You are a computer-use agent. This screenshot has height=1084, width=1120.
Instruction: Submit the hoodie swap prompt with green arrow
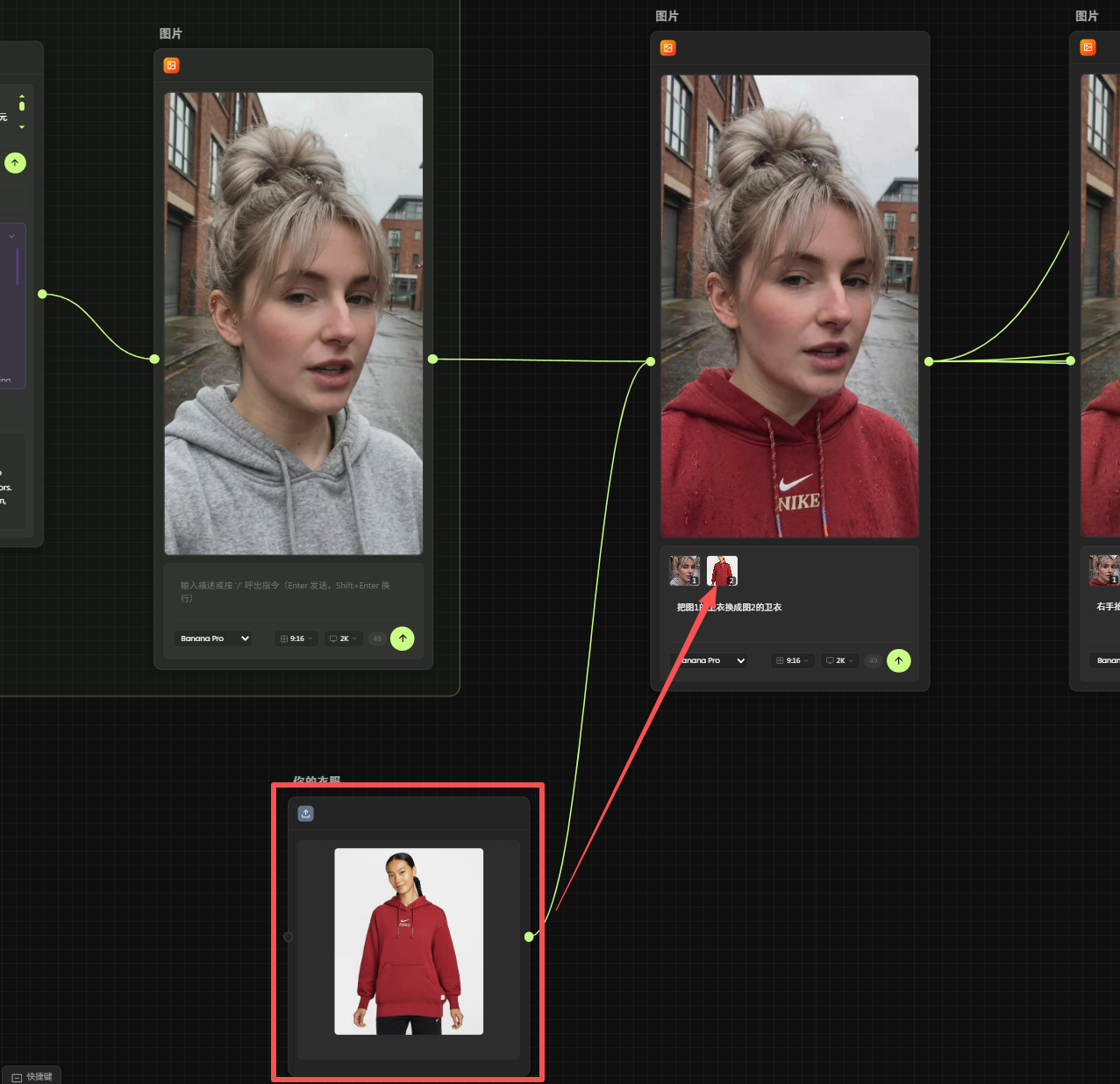(898, 660)
